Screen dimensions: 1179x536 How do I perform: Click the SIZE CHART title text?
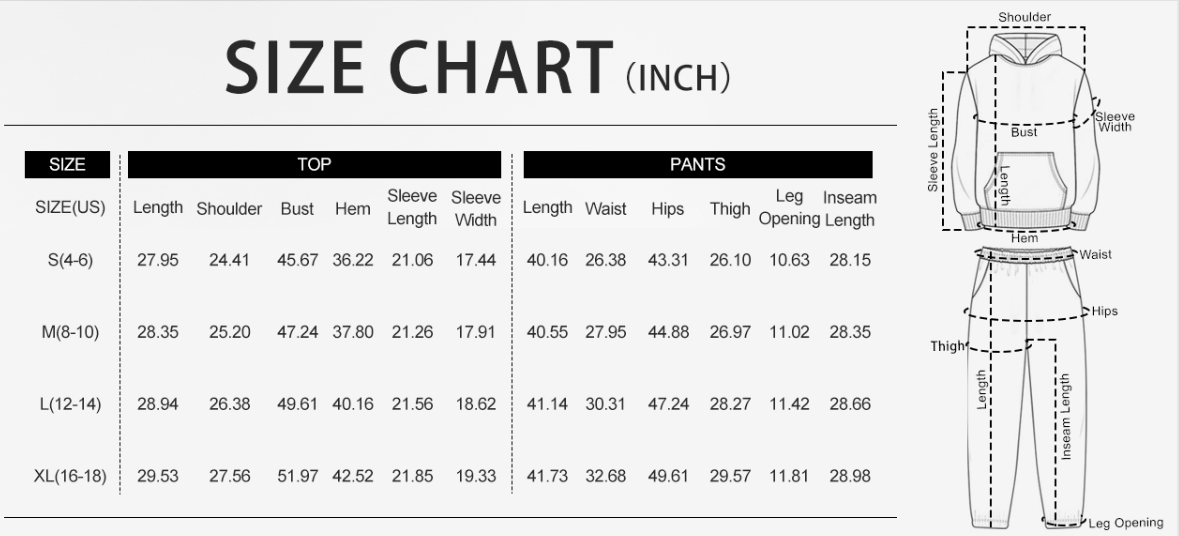click(418, 68)
